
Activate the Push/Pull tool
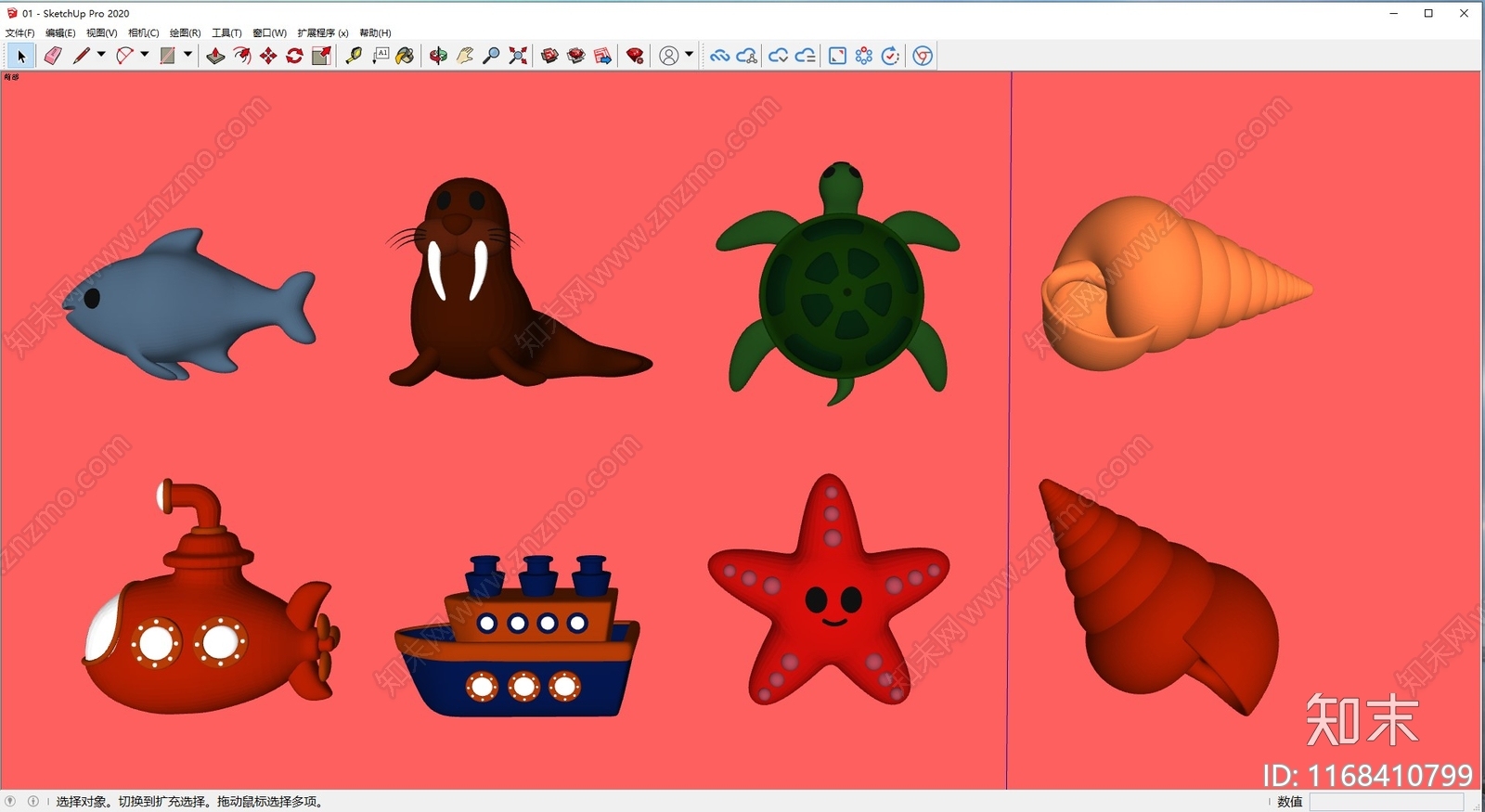215,56
